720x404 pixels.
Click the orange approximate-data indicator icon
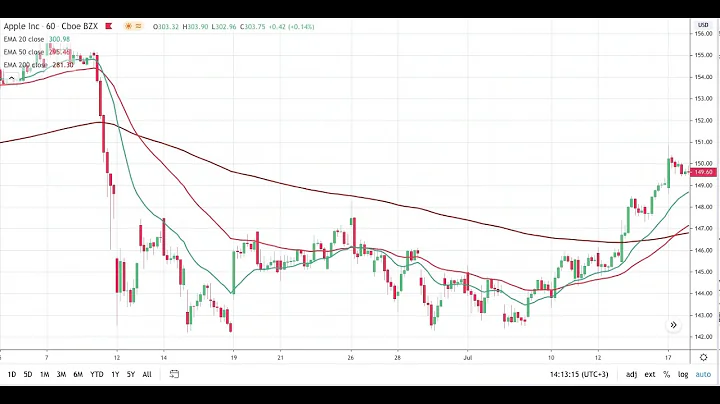coord(138,26)
